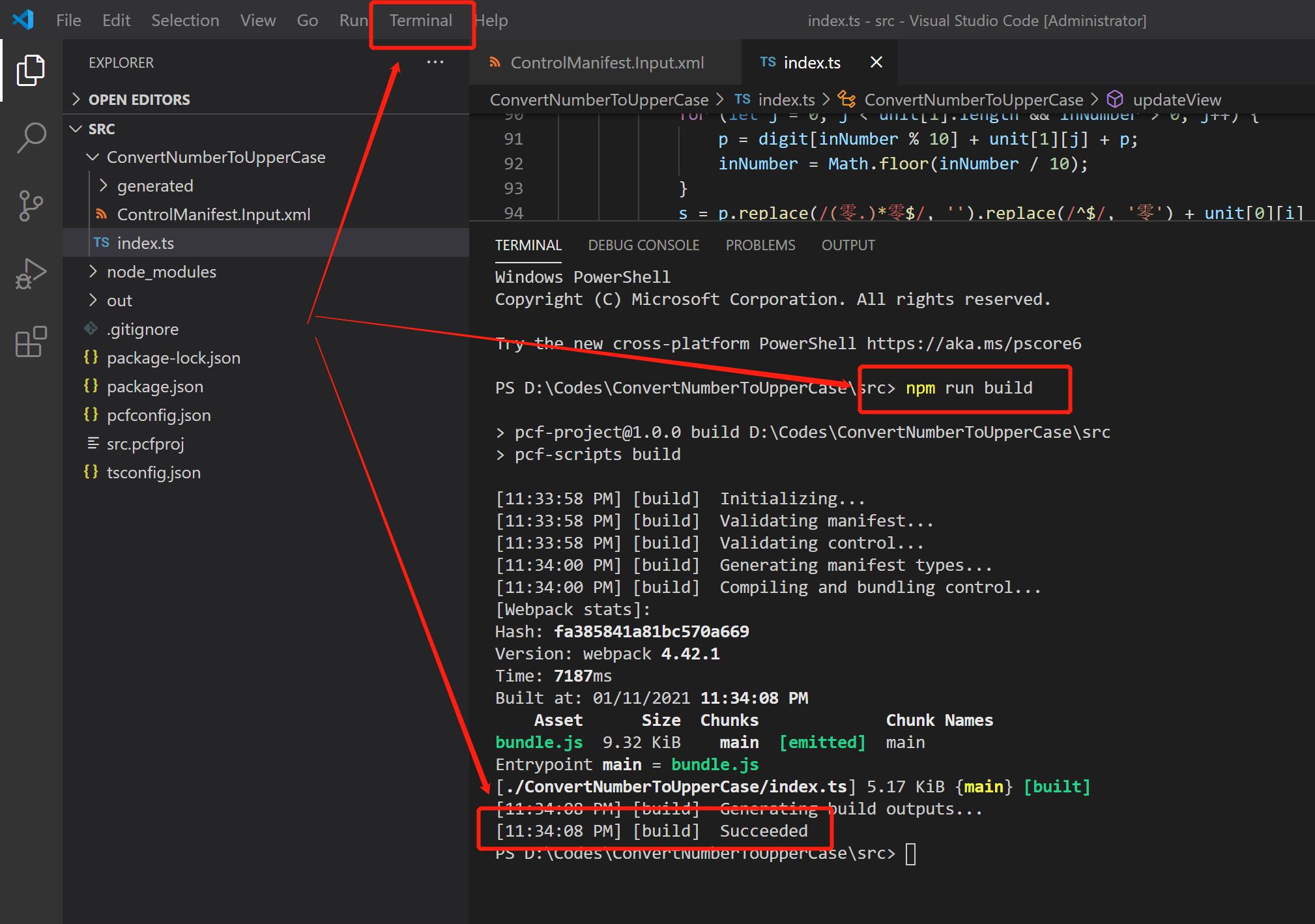Screen dimensions: 1315x924
Task: Expand the OPEN EDITORS section
Action: (x=76, y=99)
